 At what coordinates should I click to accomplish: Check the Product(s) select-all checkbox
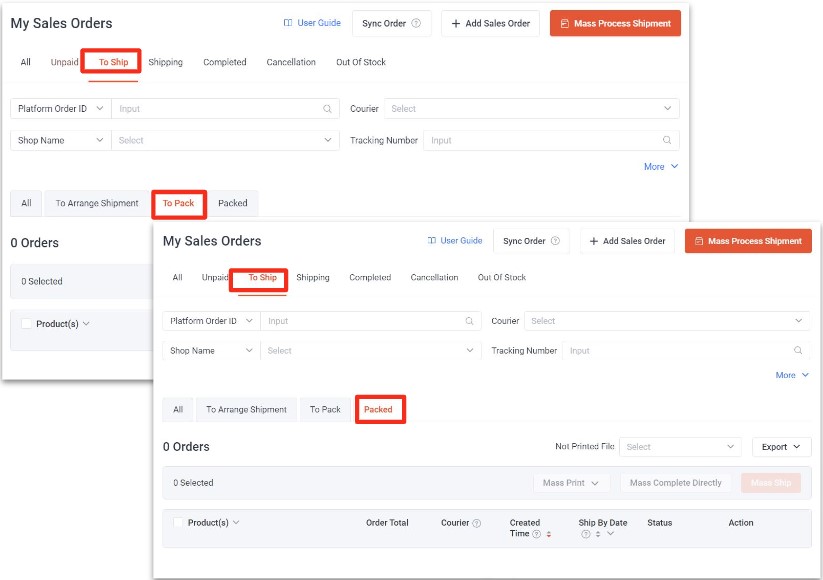[x=179, y=523]
